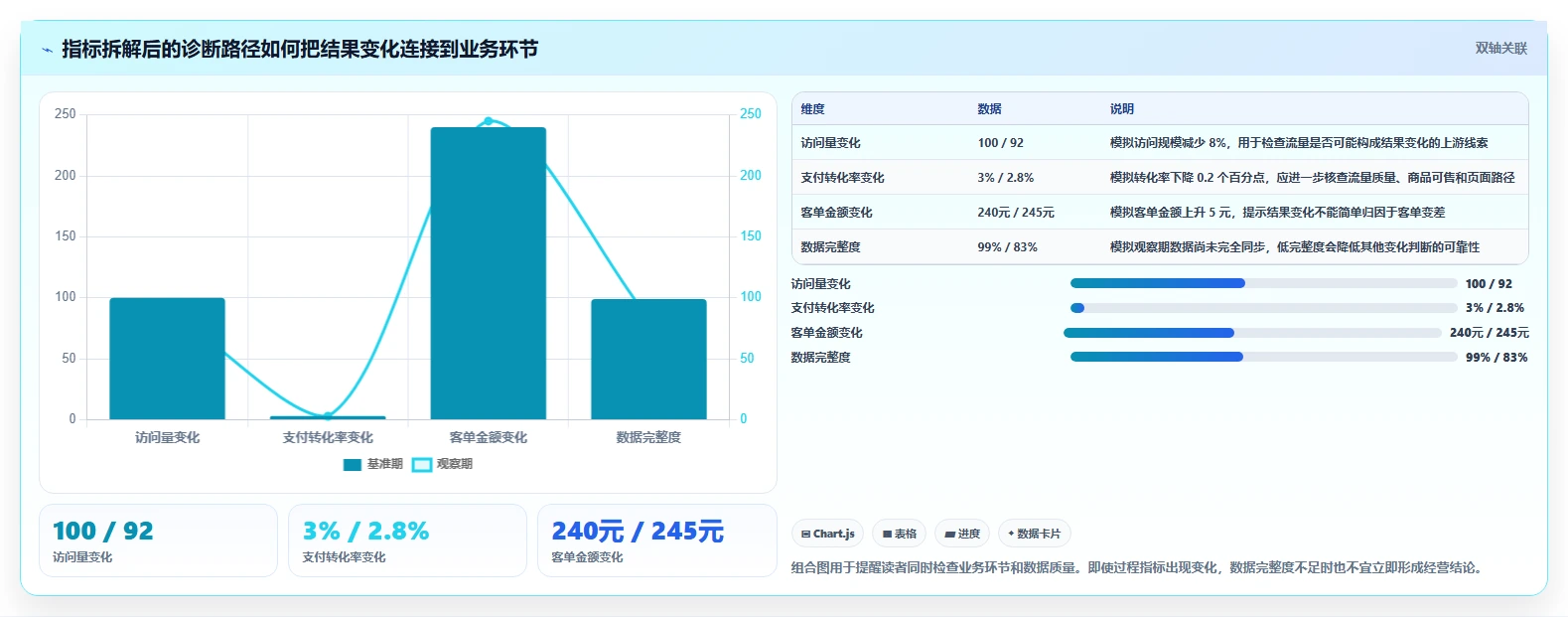Click the chart description paragraph at bottom
This screenshot has width=1568, height=617.
[1138, 568]
